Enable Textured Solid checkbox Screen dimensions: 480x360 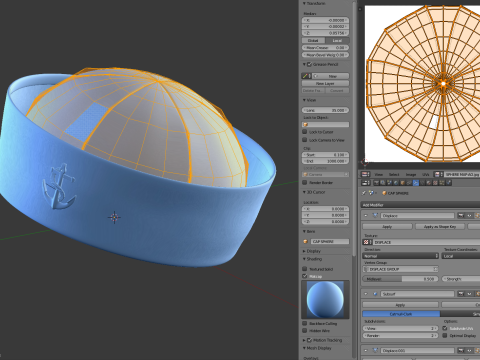pos(305,269)
